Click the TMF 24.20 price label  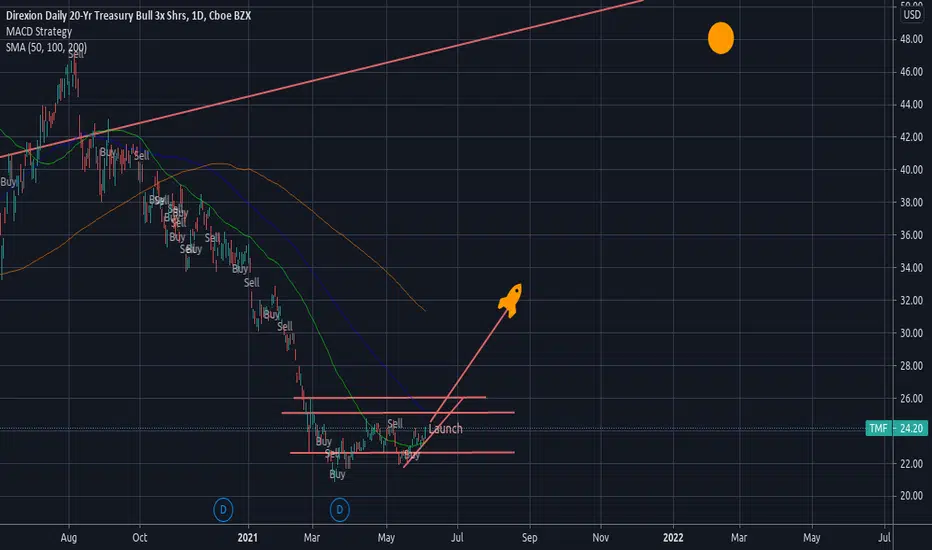[x=896, y=428]
